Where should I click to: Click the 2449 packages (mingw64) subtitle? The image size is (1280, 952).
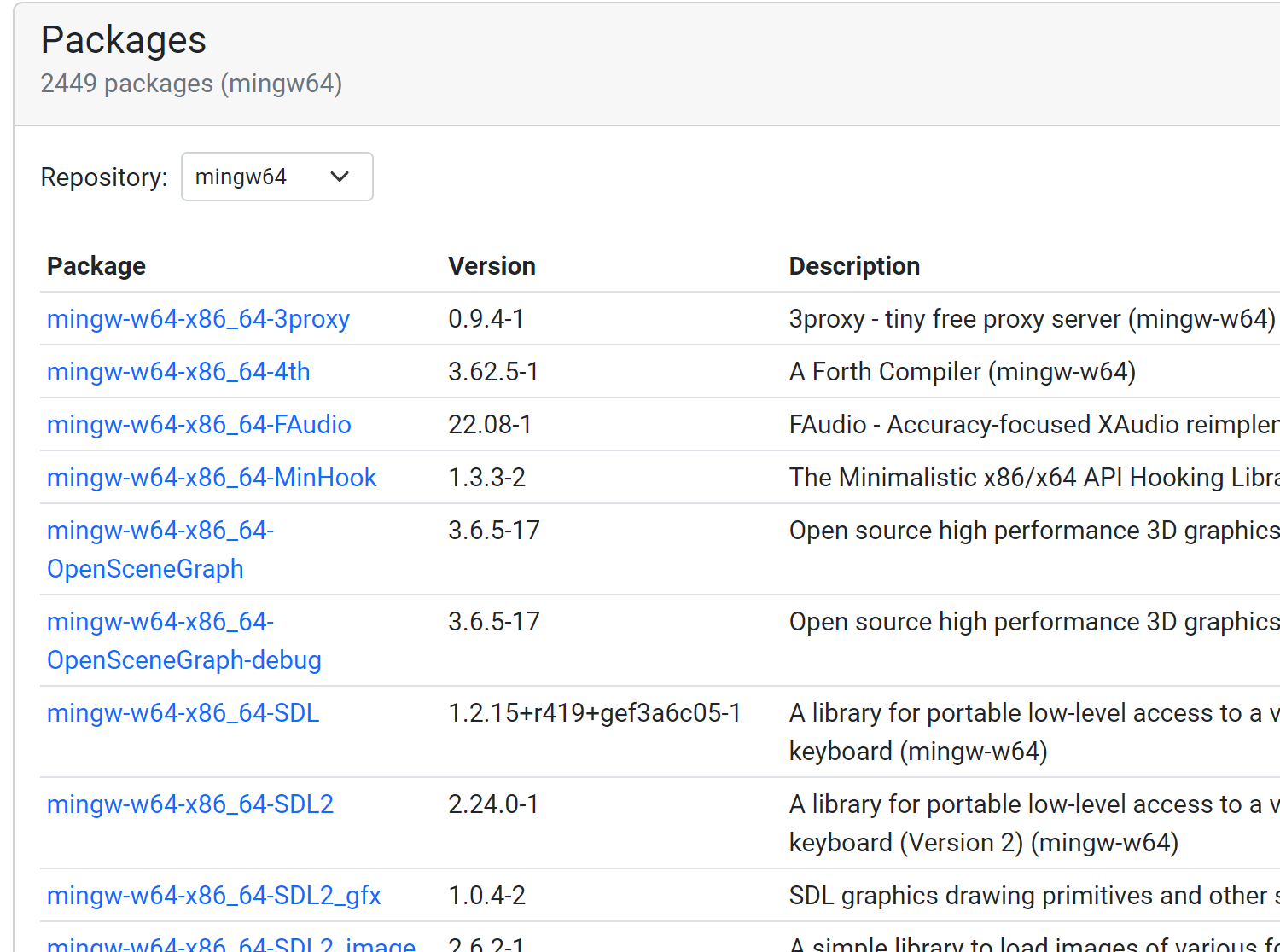tap(191, 84)
